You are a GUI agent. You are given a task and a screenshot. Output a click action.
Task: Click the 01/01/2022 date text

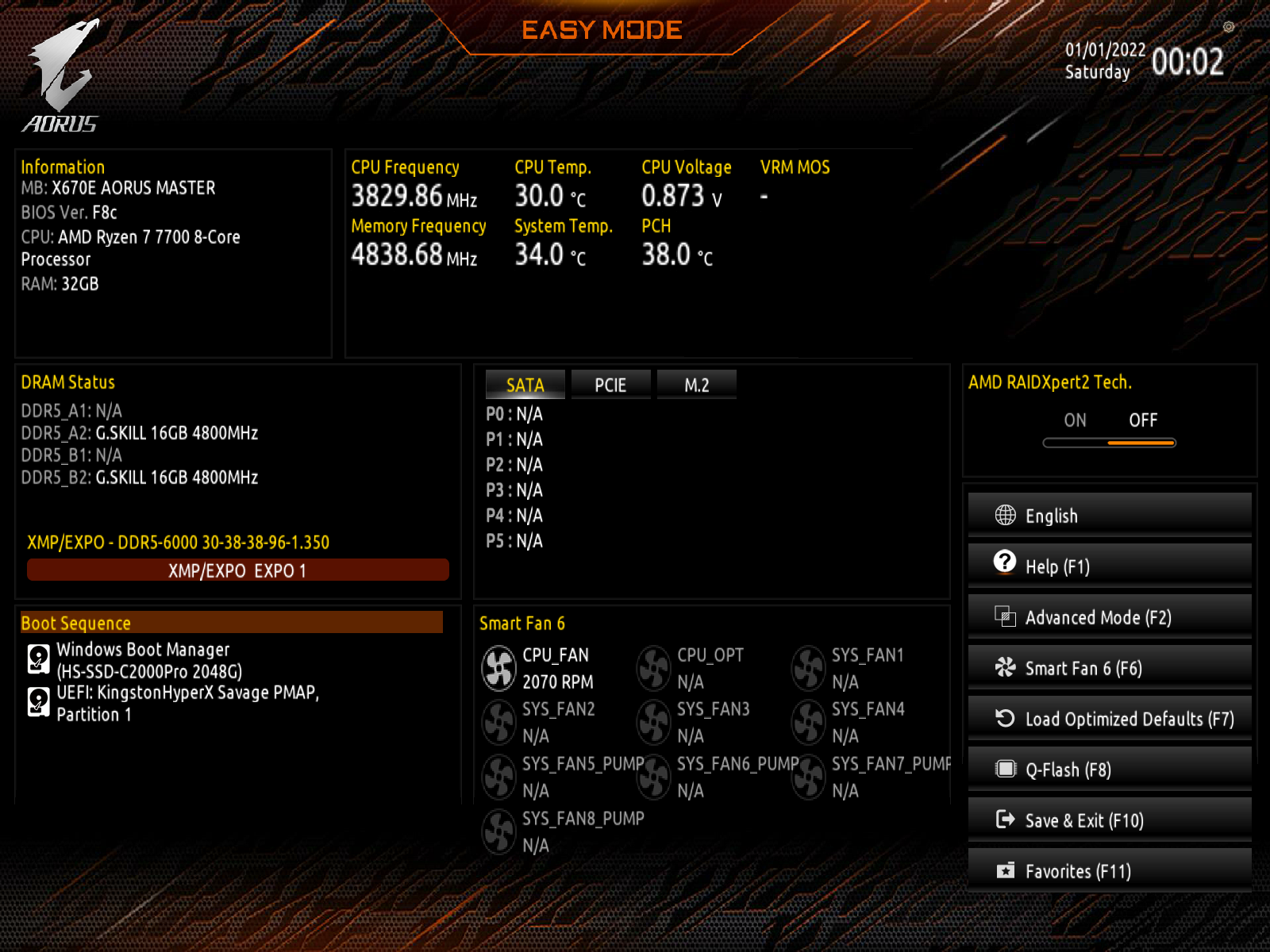[1105, 49]
